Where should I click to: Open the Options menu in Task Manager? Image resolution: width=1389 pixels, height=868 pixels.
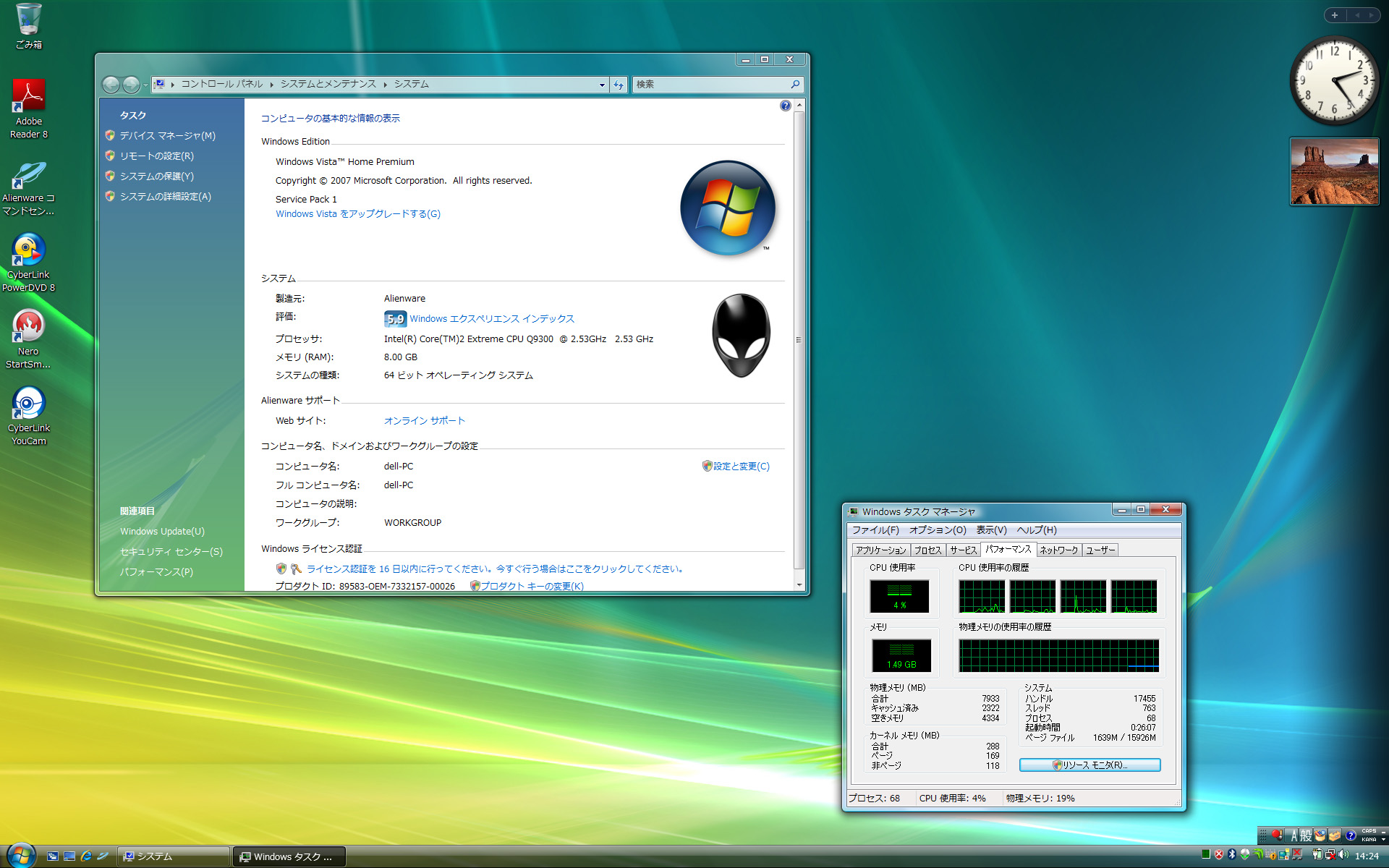937,530
